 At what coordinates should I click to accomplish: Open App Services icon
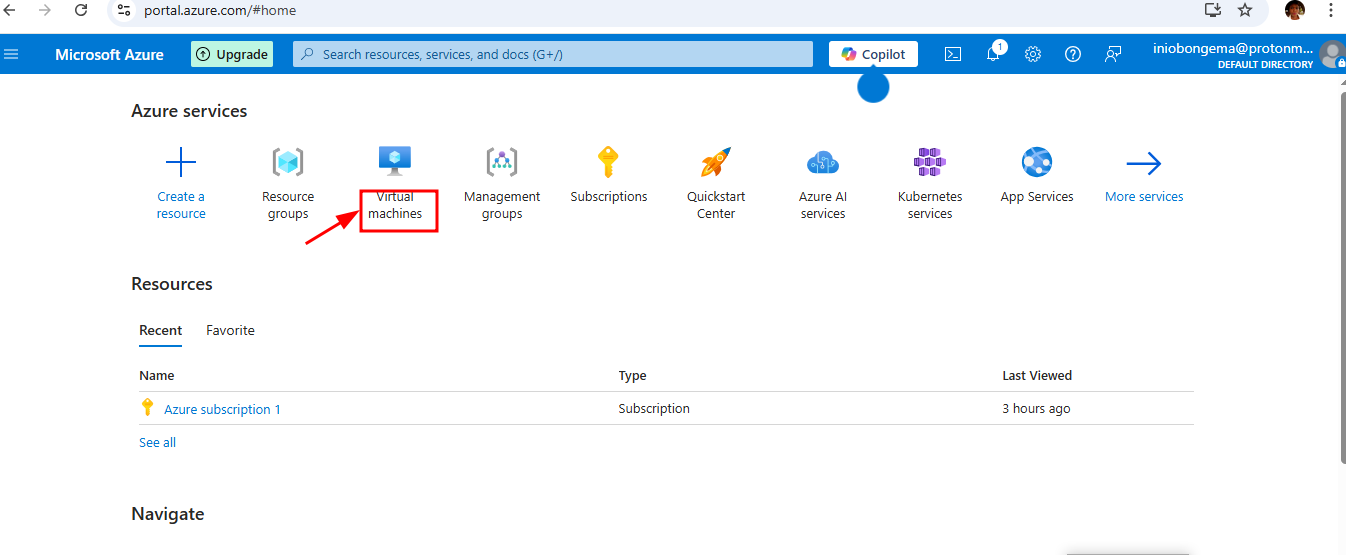coord(1037,162)
